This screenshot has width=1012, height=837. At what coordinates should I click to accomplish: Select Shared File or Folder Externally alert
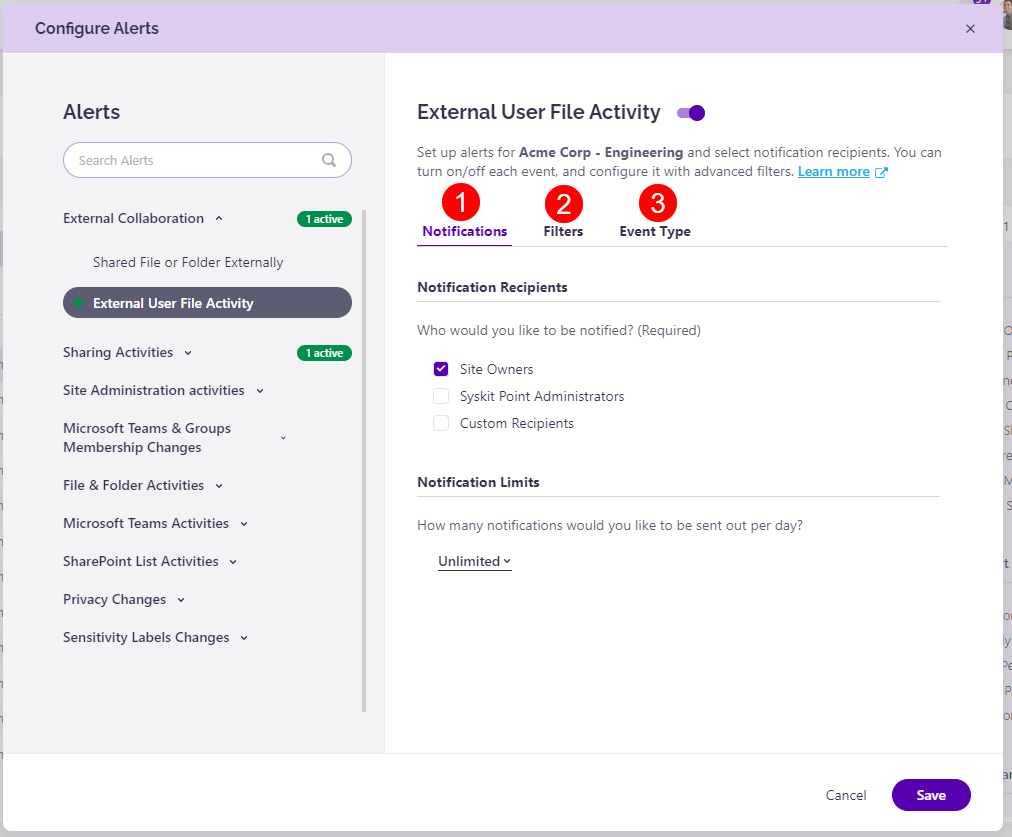pos(189,262)
